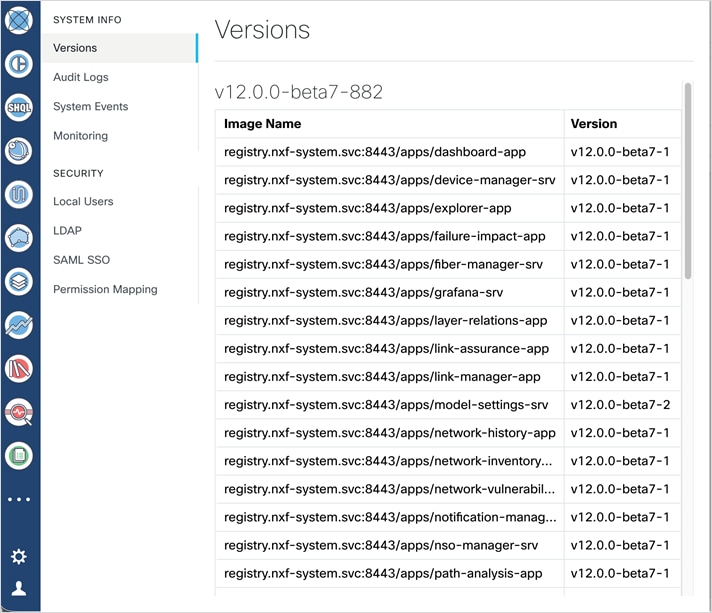Open the red striped failure impact icon
The height and width of the screenshot is (613, 712).
[x=19, y=368]
